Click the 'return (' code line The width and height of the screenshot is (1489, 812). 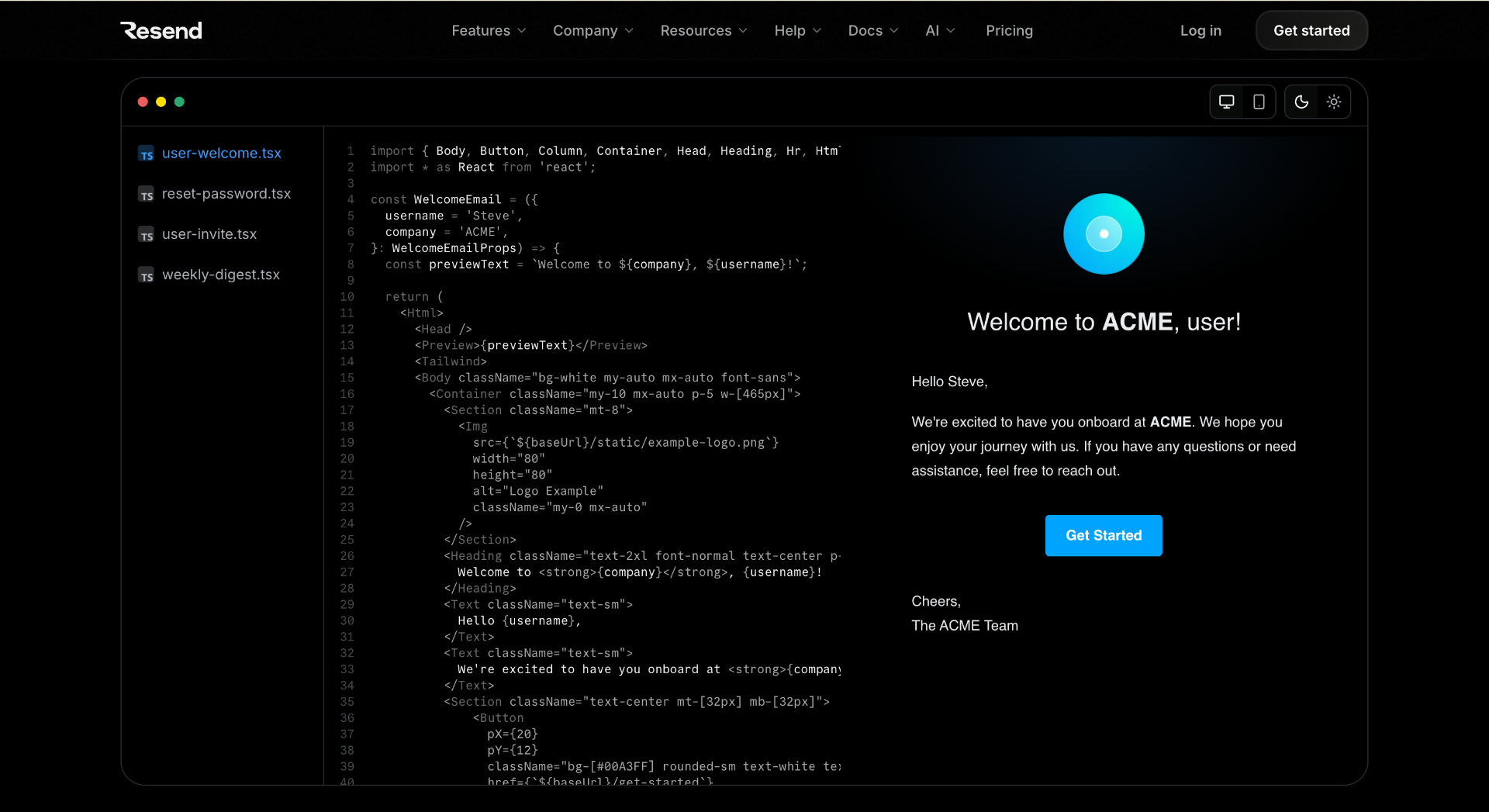(414, 297)
